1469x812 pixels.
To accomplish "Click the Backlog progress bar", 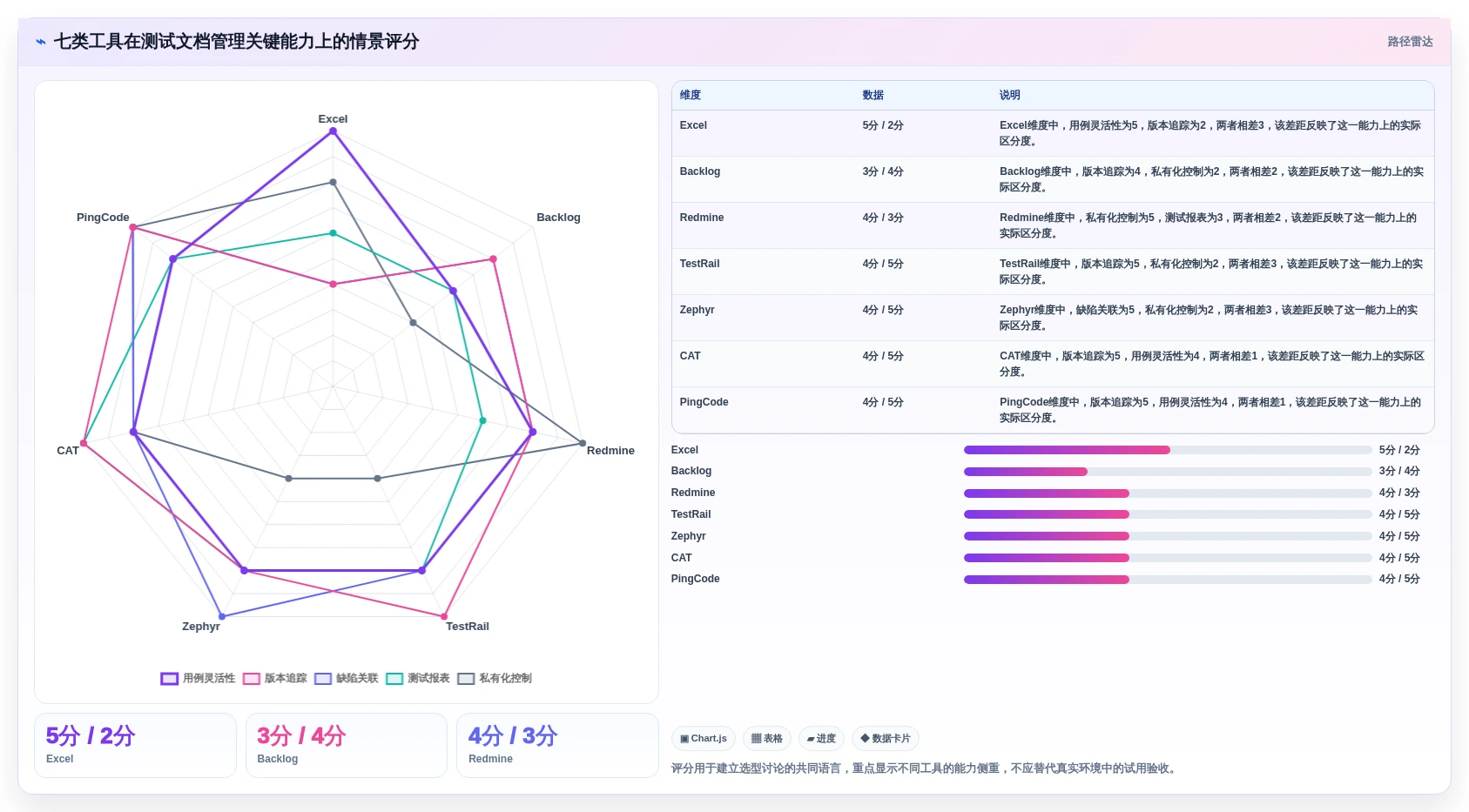I will coord(1168,472).
